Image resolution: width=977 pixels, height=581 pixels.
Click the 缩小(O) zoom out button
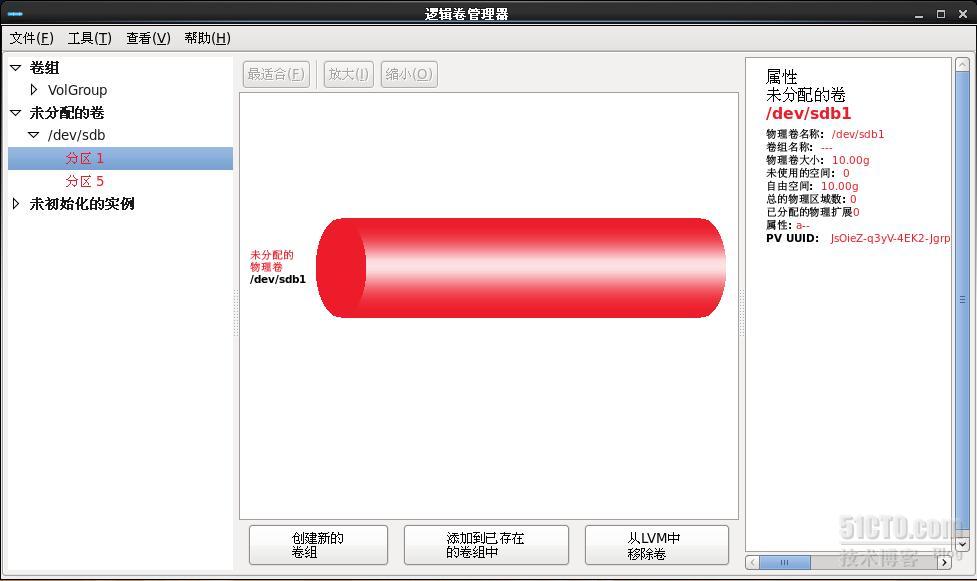click(409, 74)
